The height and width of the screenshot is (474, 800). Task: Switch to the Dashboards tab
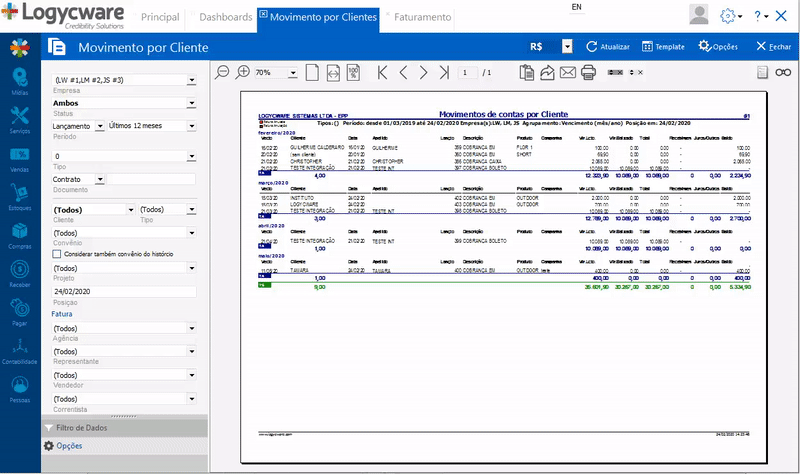click(225, 18)
